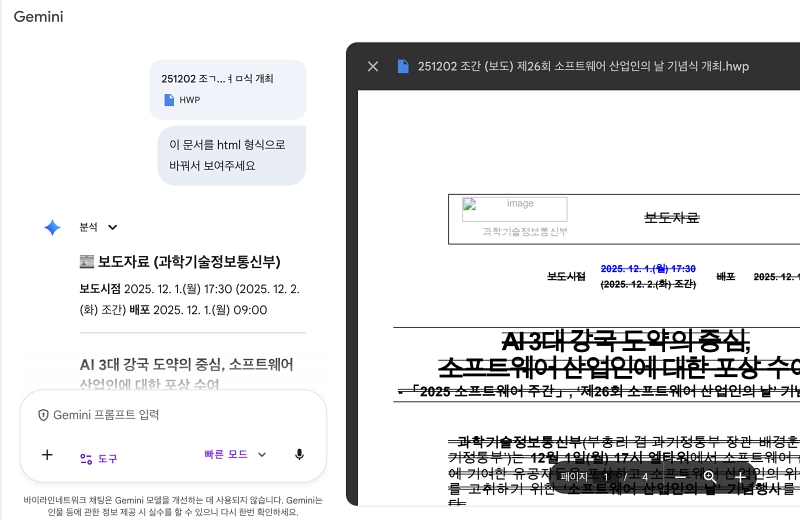
Task: Click the 보도자료 heading in the response
Action: (x=179, y=262)
